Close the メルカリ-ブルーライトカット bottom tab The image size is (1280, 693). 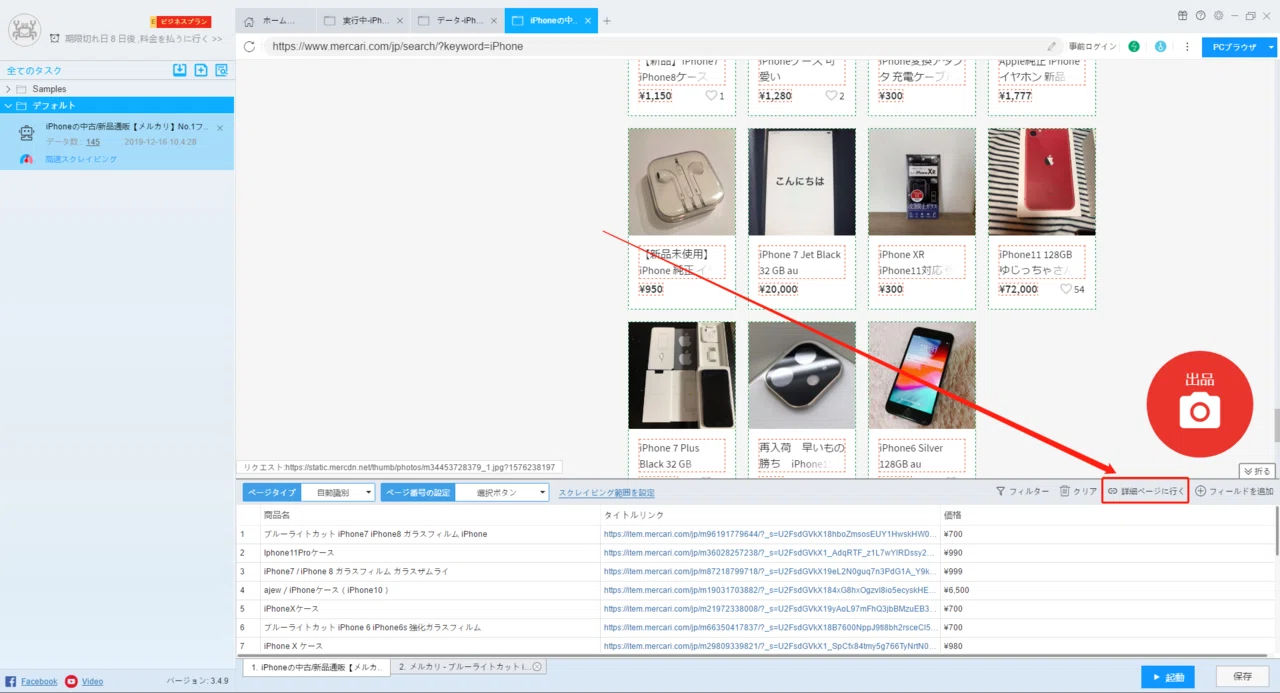(536, 667)
